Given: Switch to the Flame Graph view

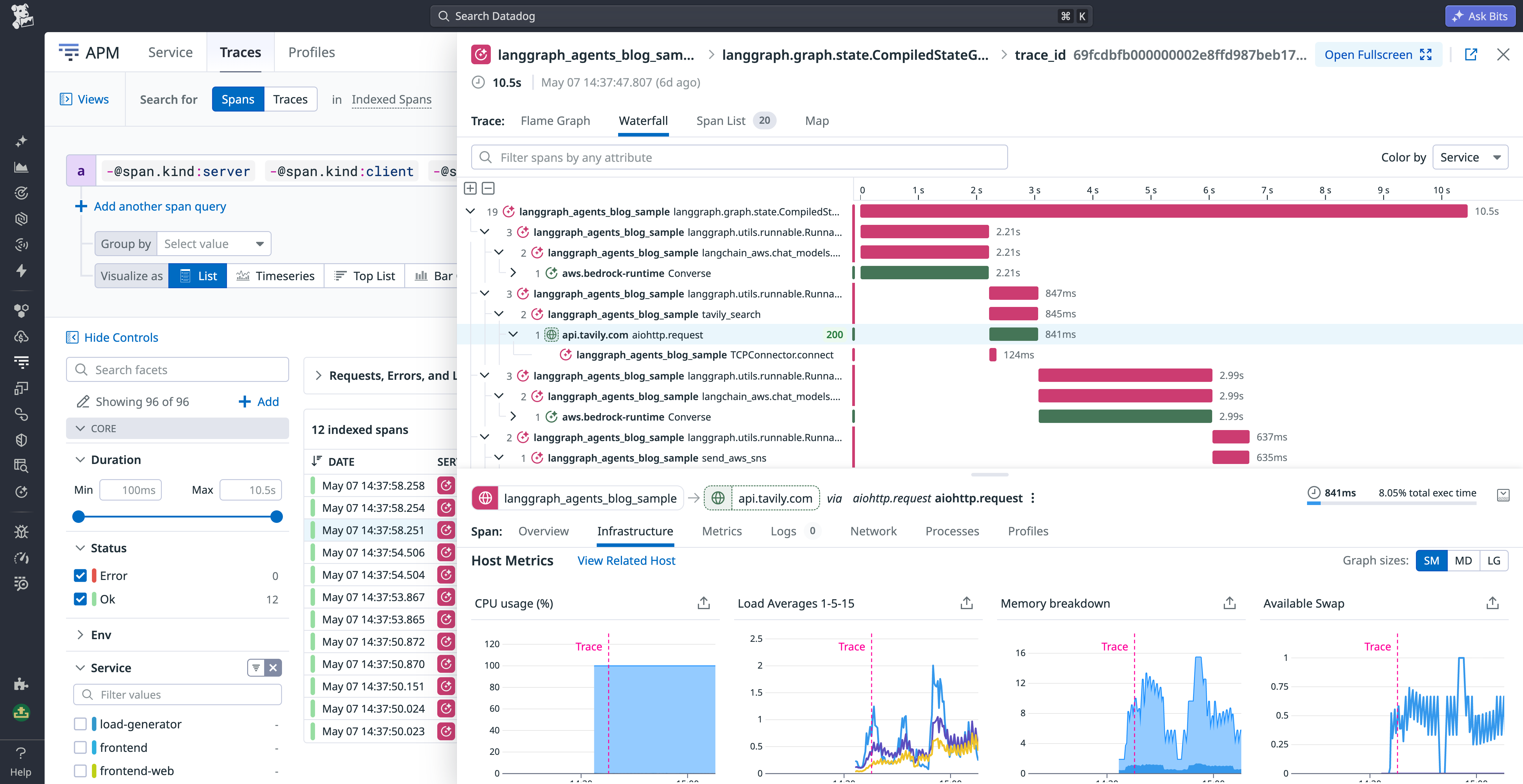Looking at the screenshot, I should pyautogui.click(x=555, y=121).
